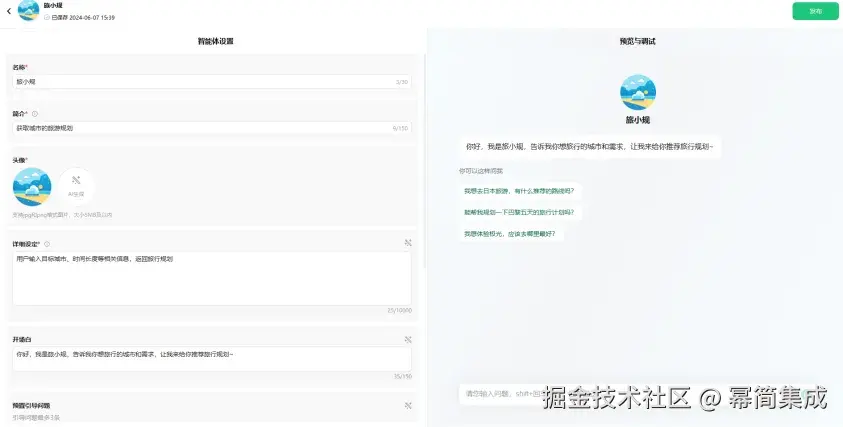Viewport: 843px width, 427px height.
Task: Click the AI生成 avatar generator icon
Action: 76,186
